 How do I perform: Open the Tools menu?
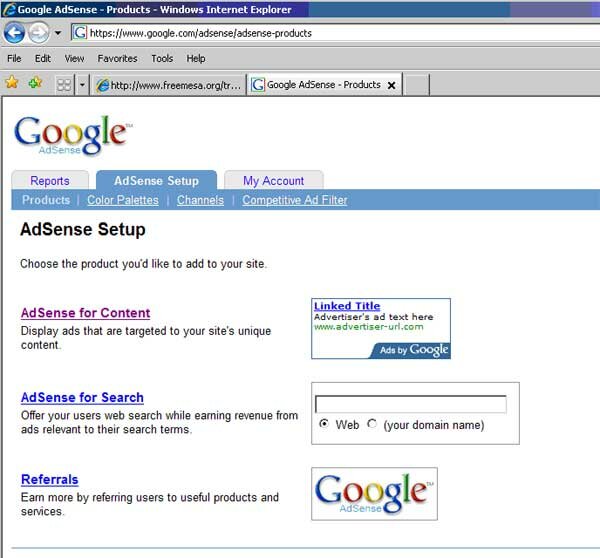162,59
